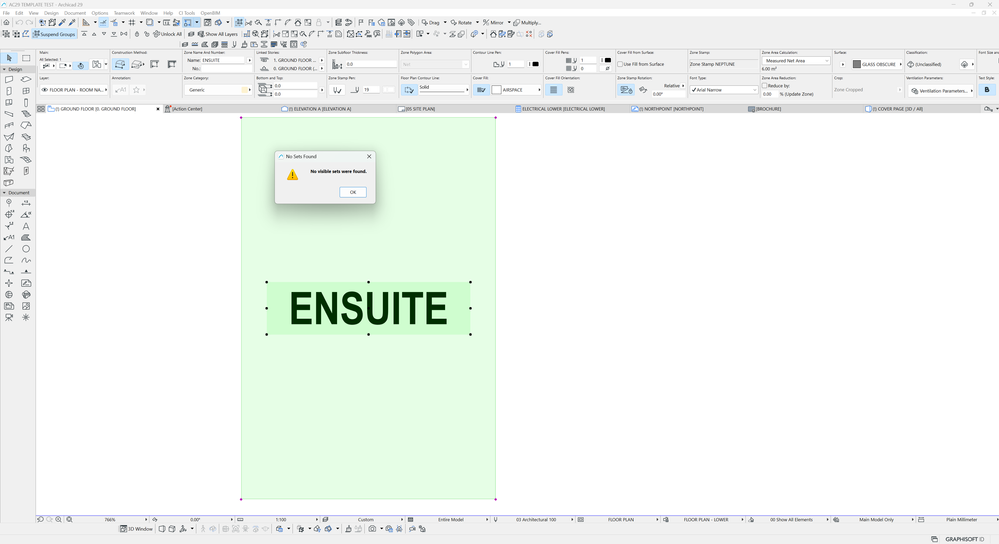Select the Fill tool

[x=26, y=238]
